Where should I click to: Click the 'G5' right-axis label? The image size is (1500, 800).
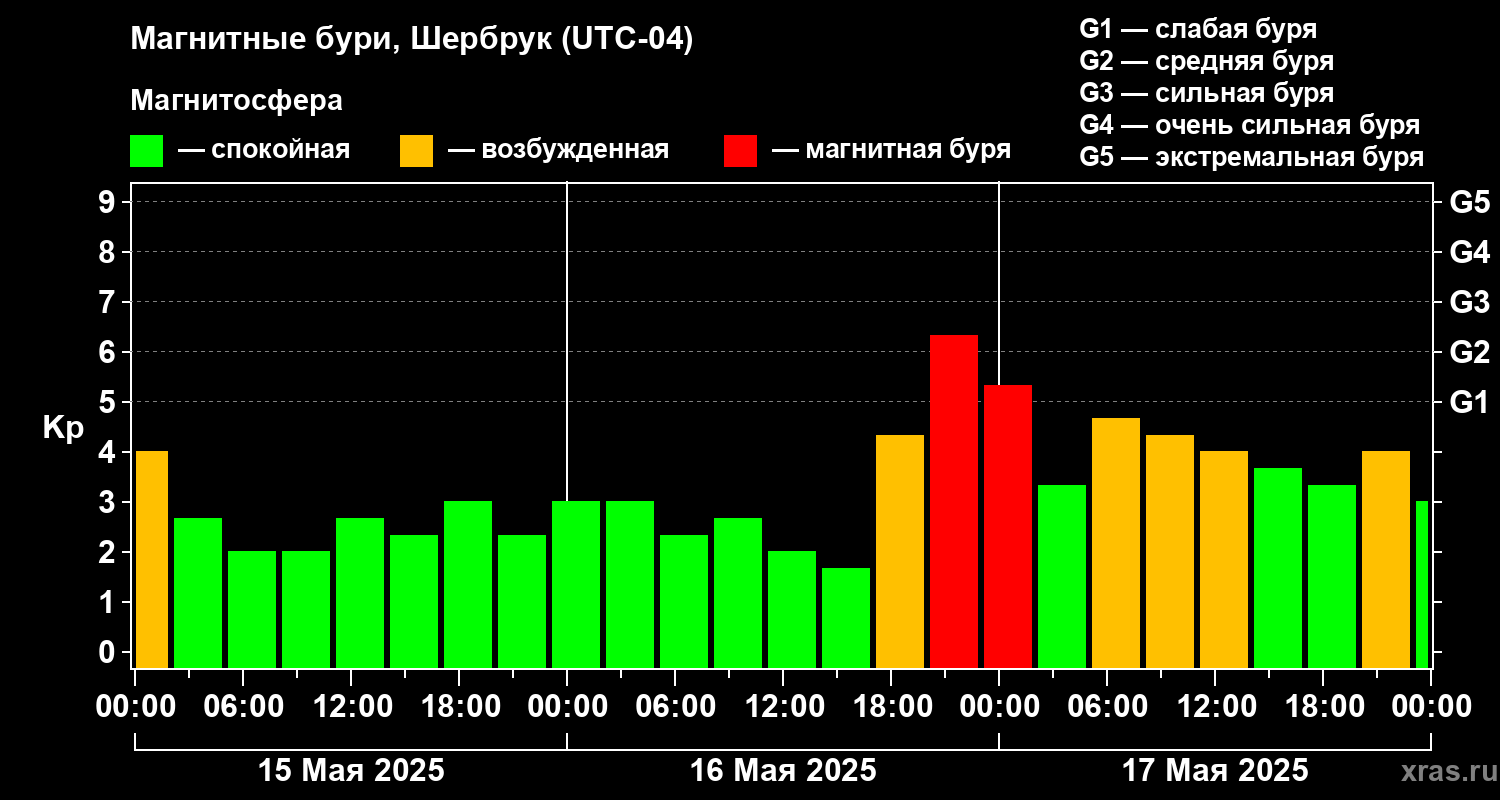coord(1469,202)
